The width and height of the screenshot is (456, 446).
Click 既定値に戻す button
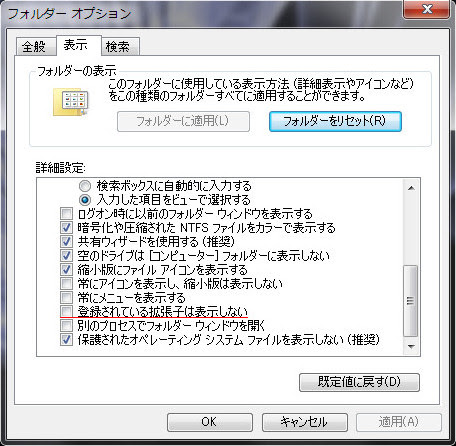359,382
